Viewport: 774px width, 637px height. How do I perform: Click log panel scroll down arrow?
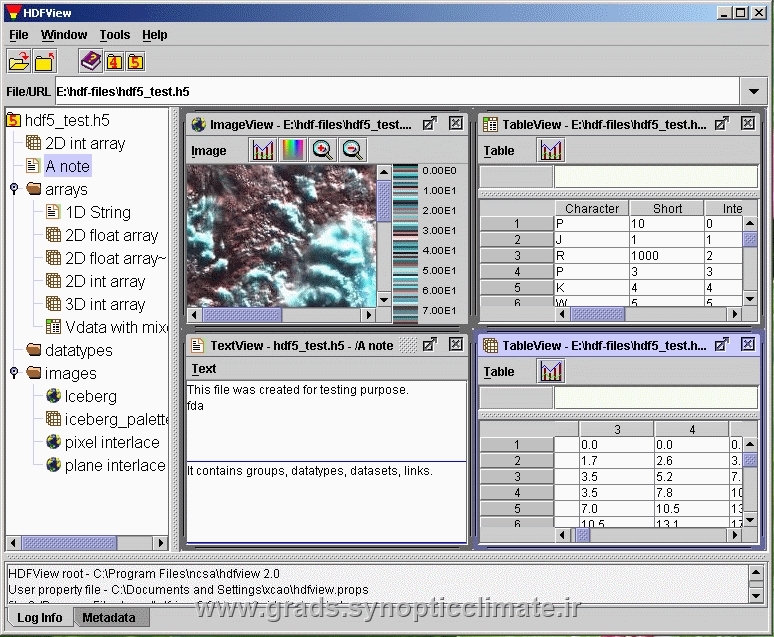(756, 596)
